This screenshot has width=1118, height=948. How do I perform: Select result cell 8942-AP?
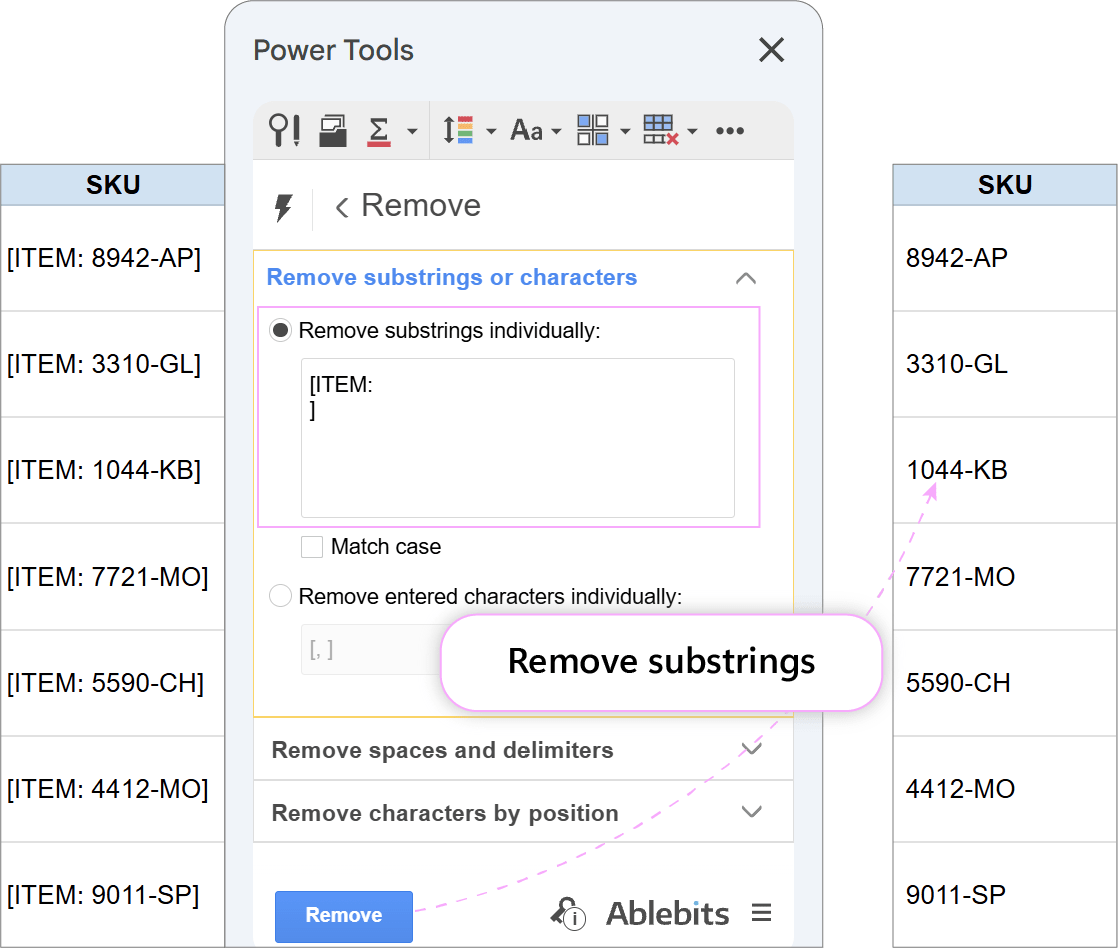1005,258
